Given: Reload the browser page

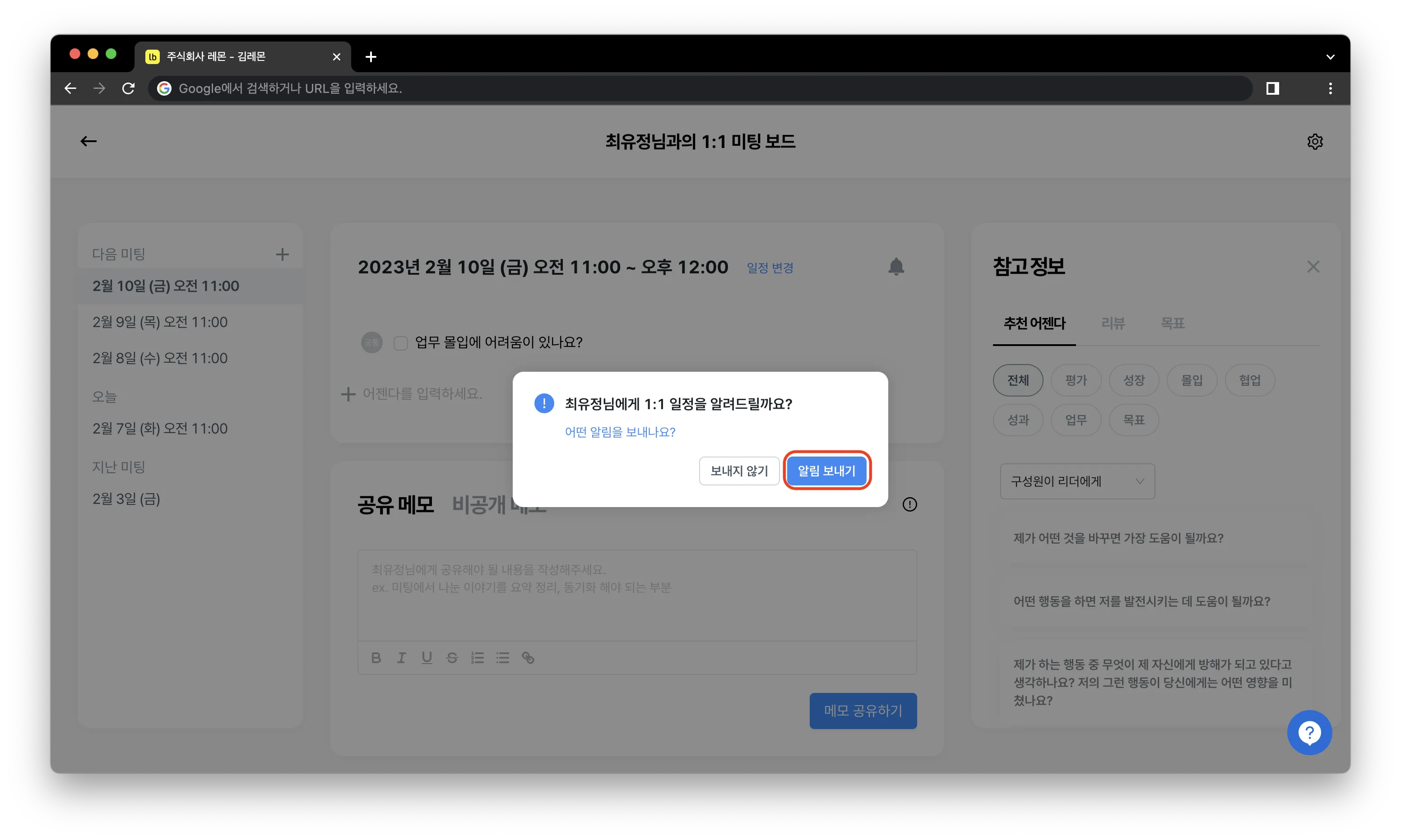Looking at the screenshot, I should point(129,88).
